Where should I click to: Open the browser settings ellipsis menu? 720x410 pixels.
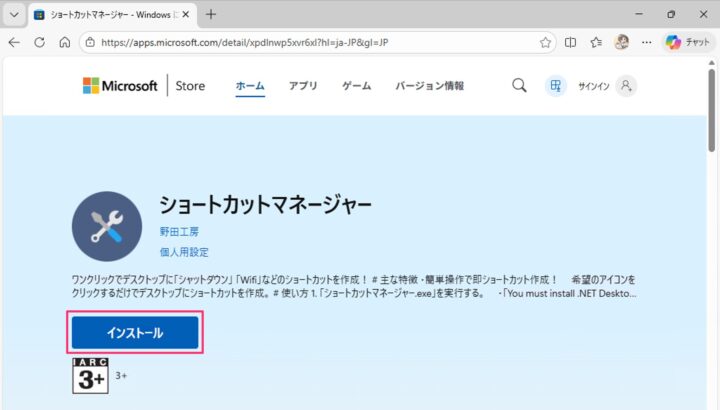point(647,42)
